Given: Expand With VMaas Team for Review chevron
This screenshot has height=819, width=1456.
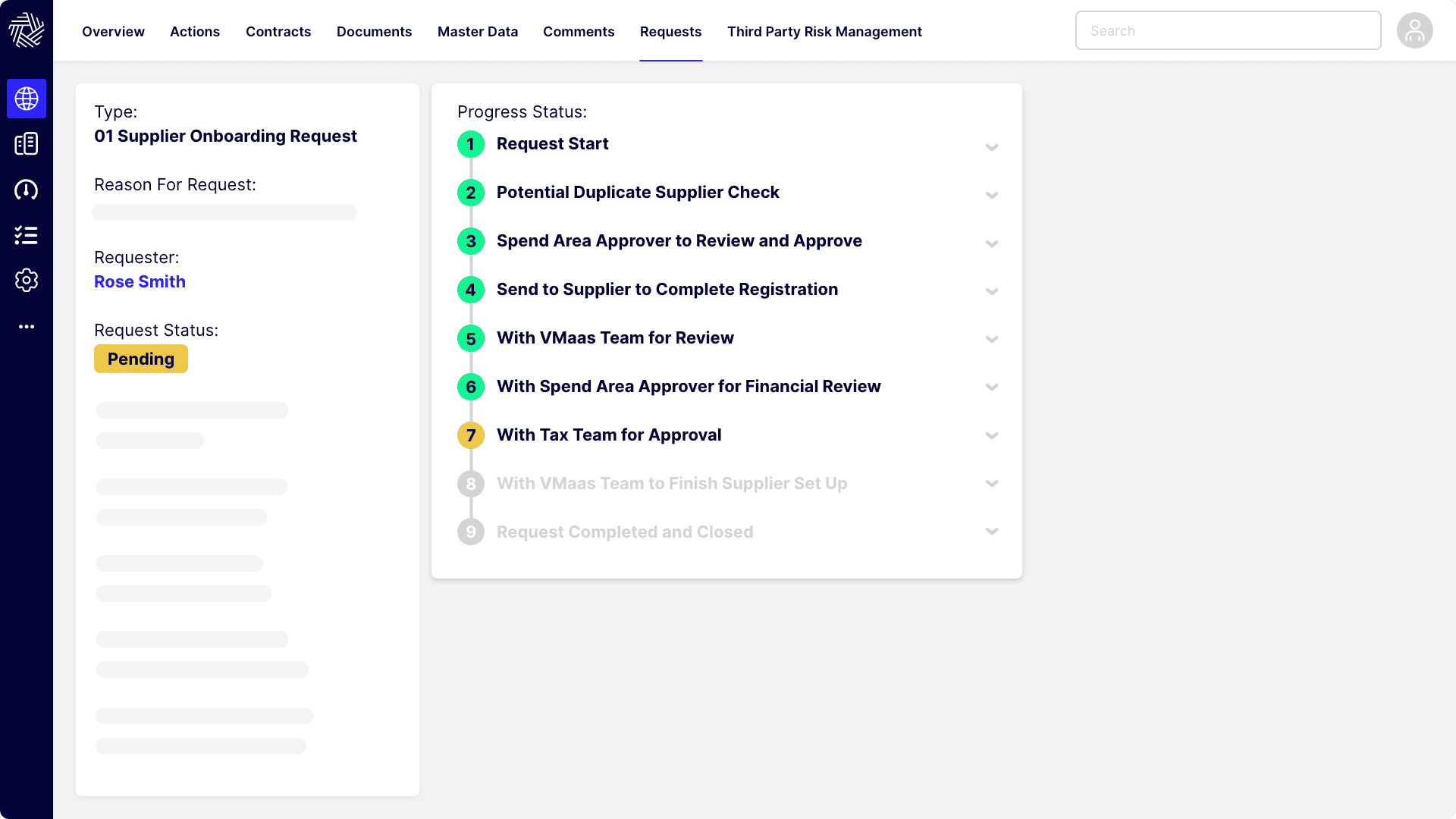Looking at the screenshot, I should (x=991, y=339).
